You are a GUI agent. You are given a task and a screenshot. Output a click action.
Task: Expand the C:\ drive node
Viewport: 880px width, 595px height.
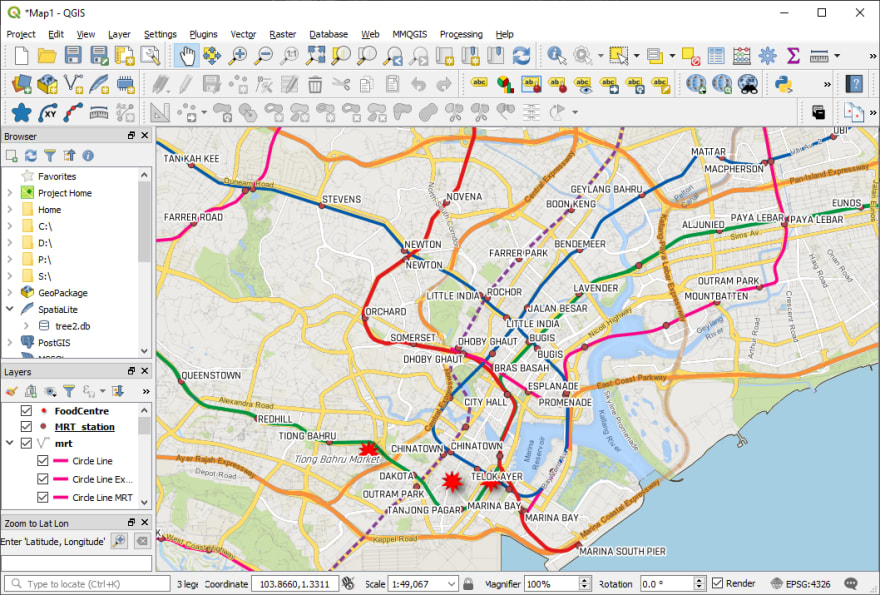pos(10,226)
